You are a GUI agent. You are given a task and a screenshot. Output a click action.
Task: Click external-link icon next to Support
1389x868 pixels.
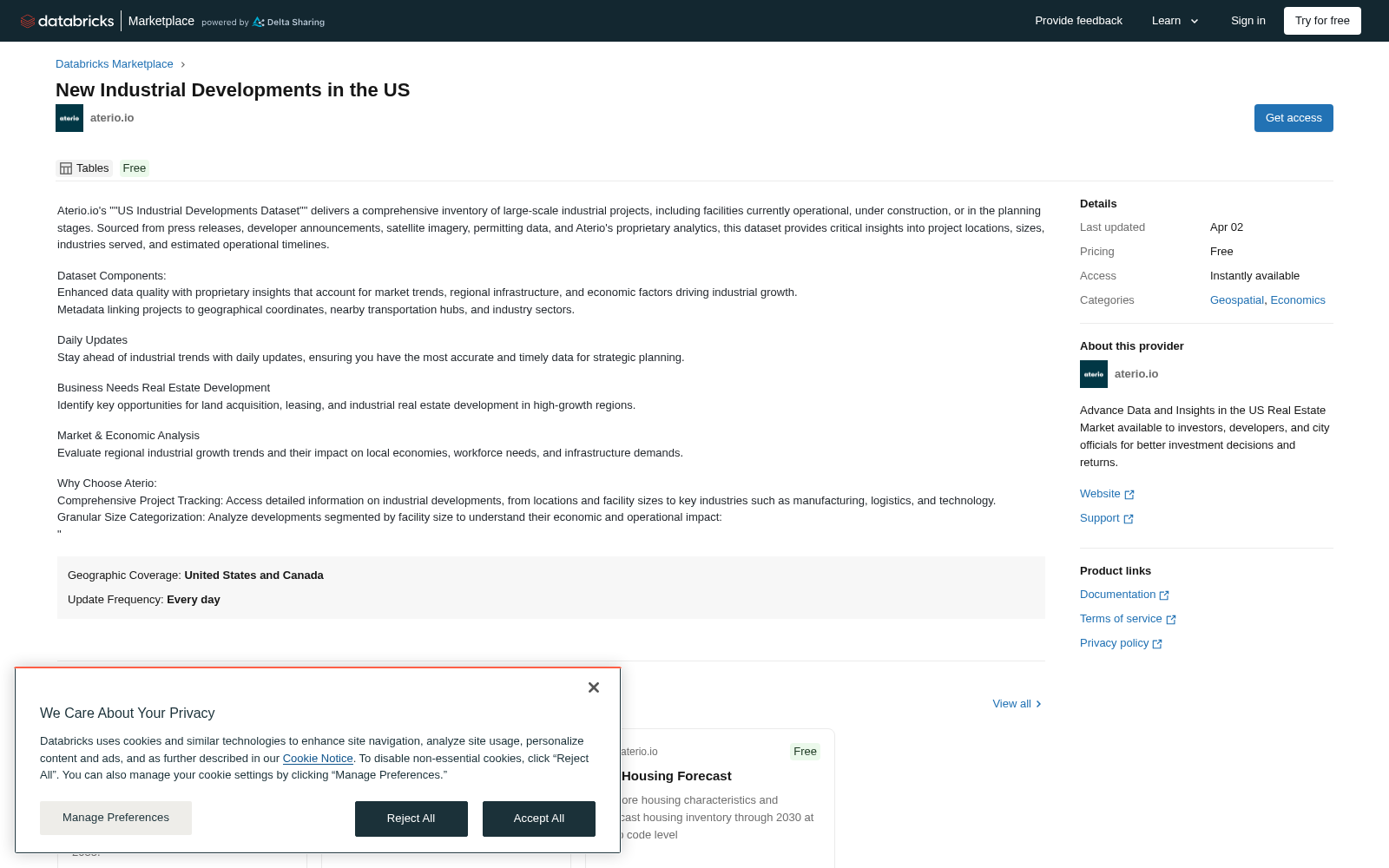pyautogui.click(x=1129, y=519)
